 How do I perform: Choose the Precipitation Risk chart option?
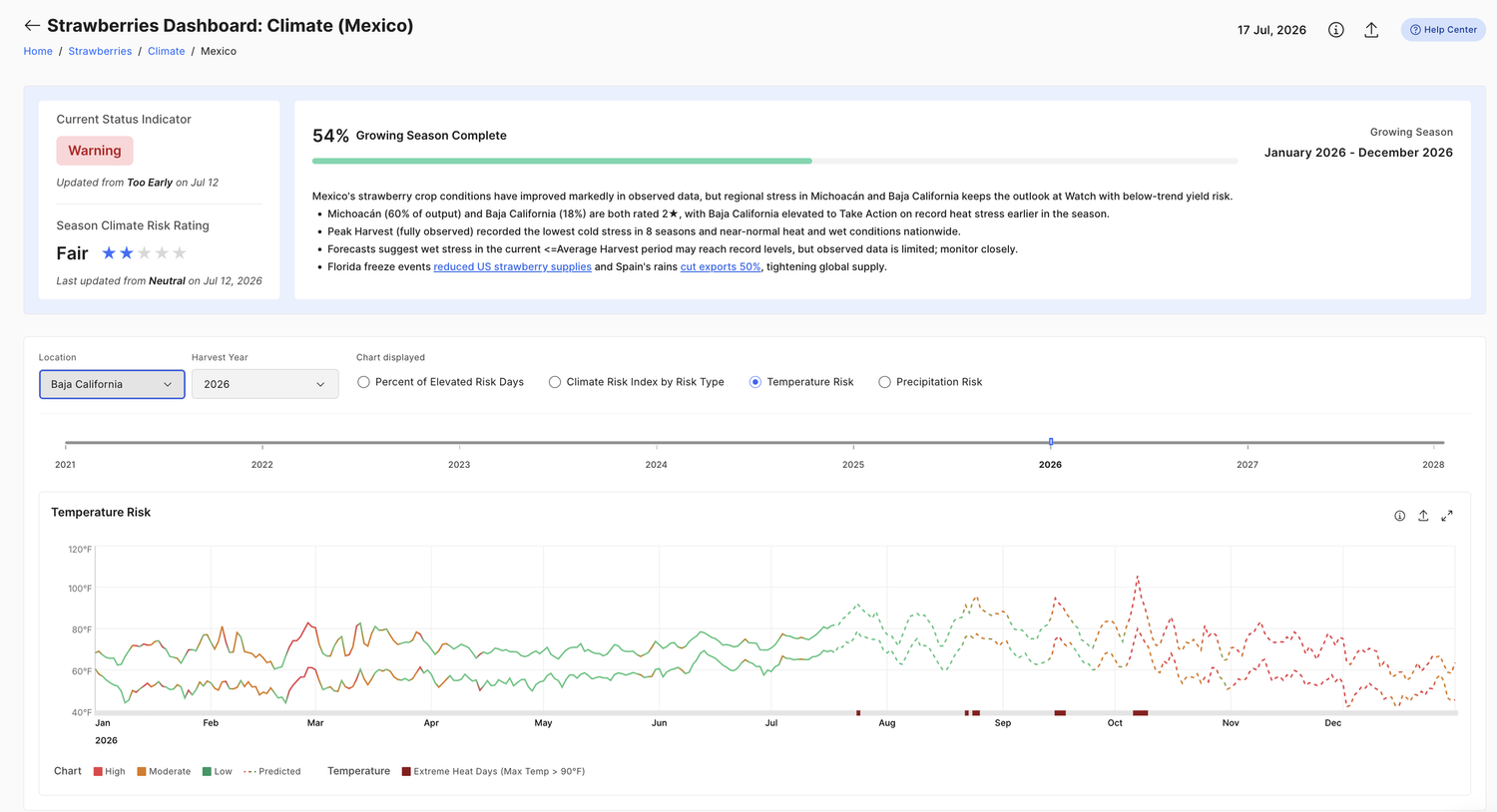point(884,382)
